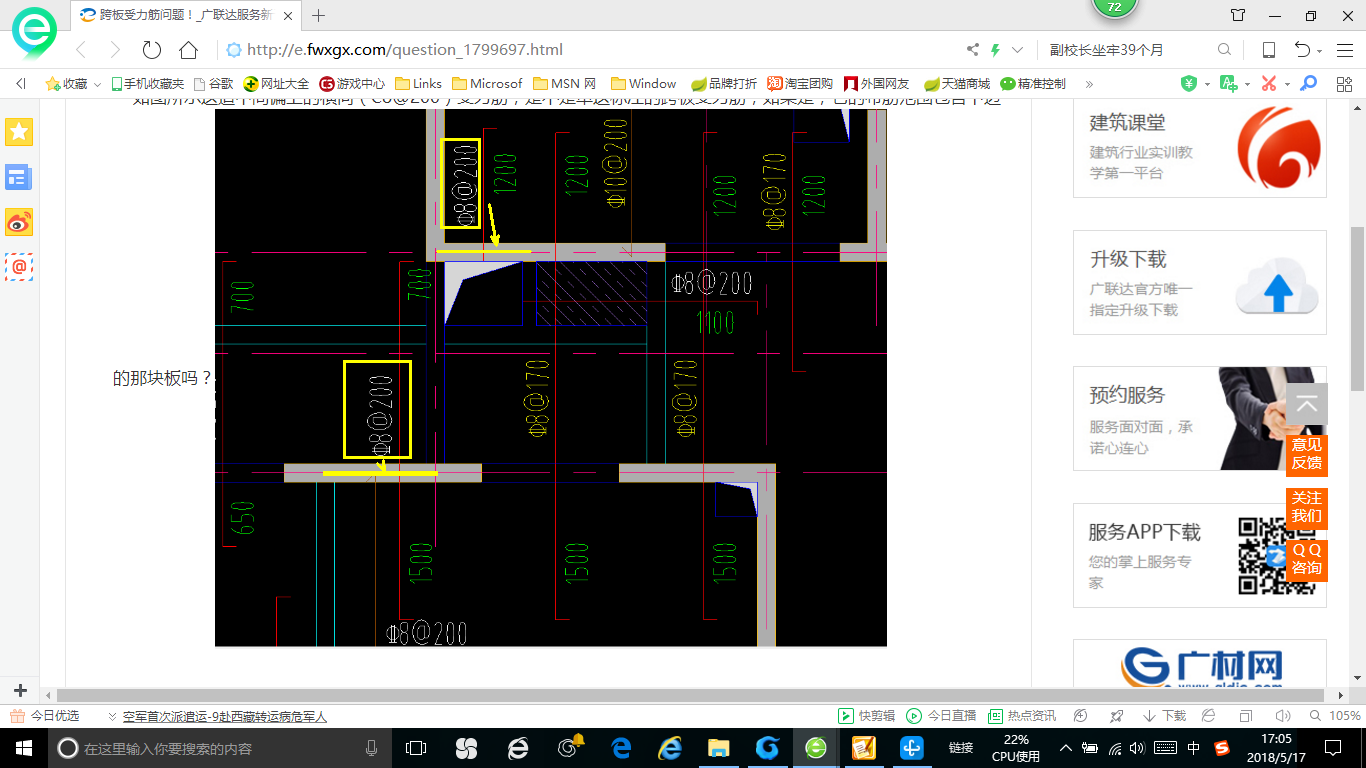Open the red mail sidebar icon
The height and width of the screenshot is (768, 1366).
(x=19, y=267)
